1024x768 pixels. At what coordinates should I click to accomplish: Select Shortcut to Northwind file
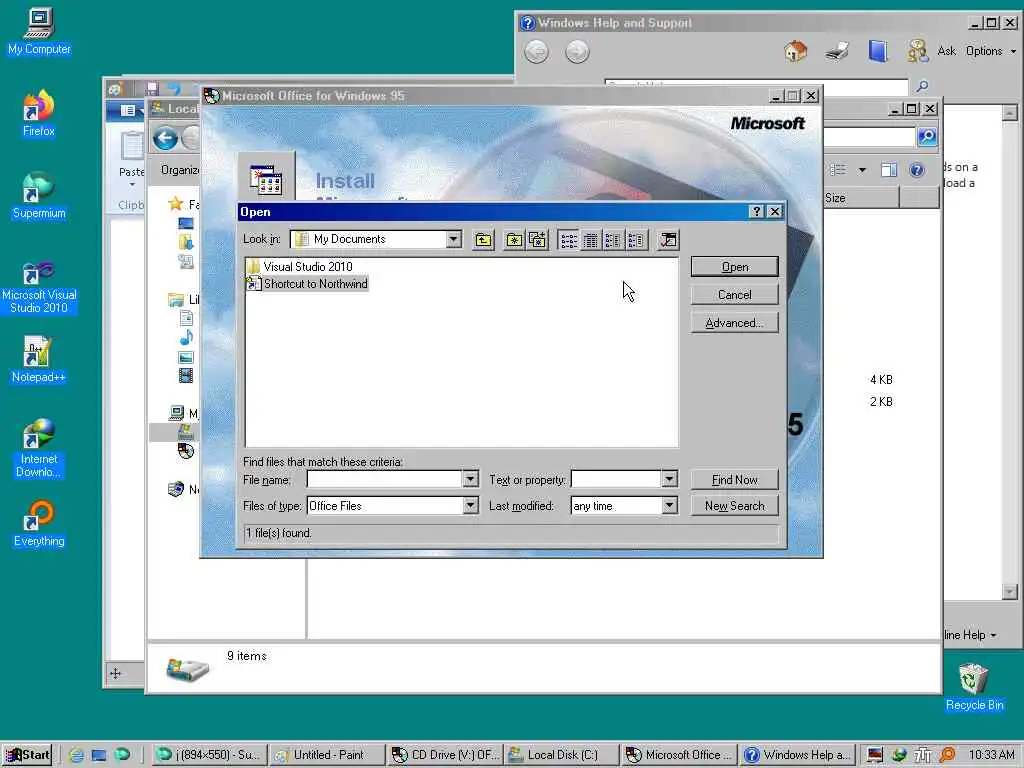(308, 283)
